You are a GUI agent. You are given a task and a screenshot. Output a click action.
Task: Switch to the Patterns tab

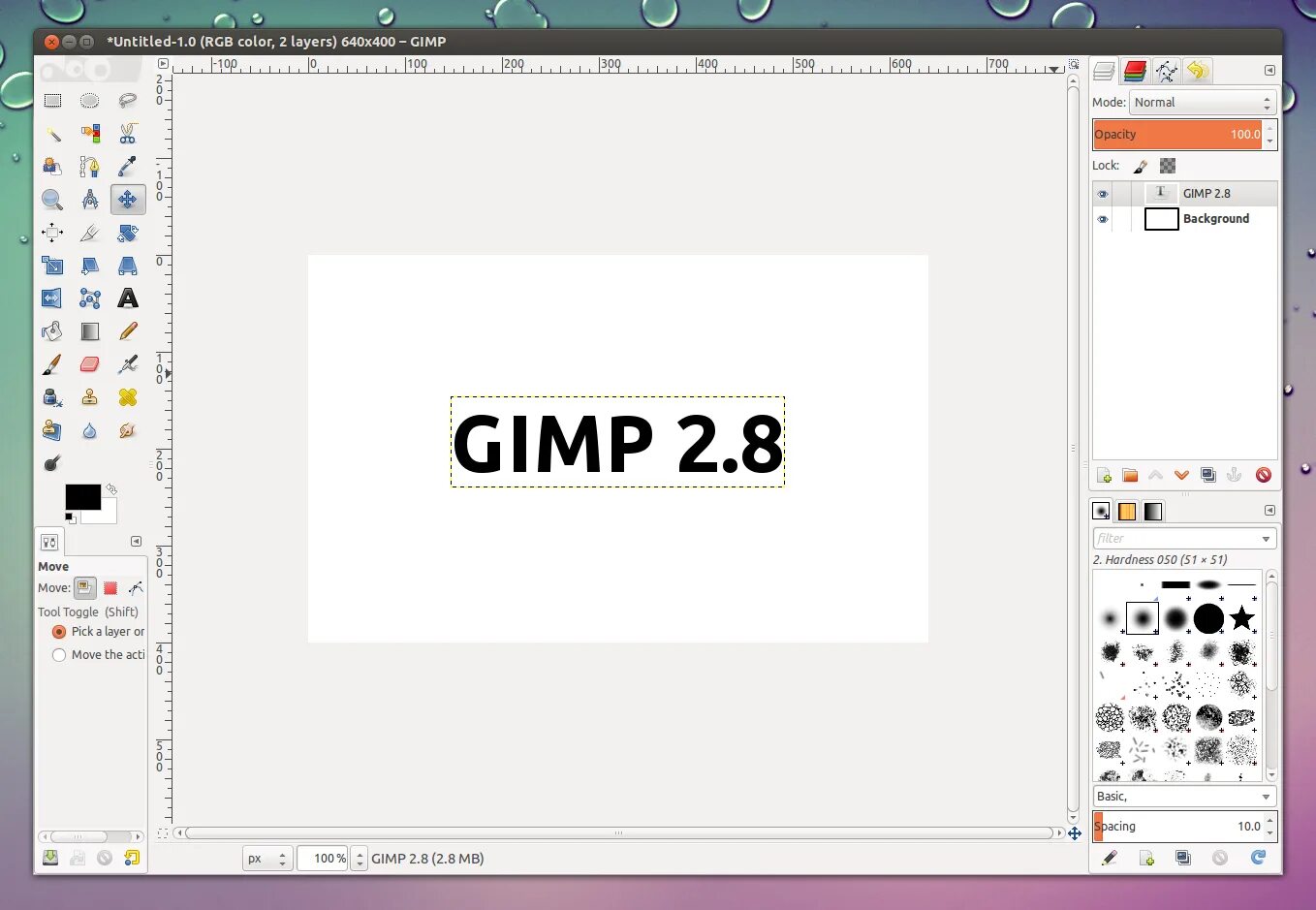1127,511
